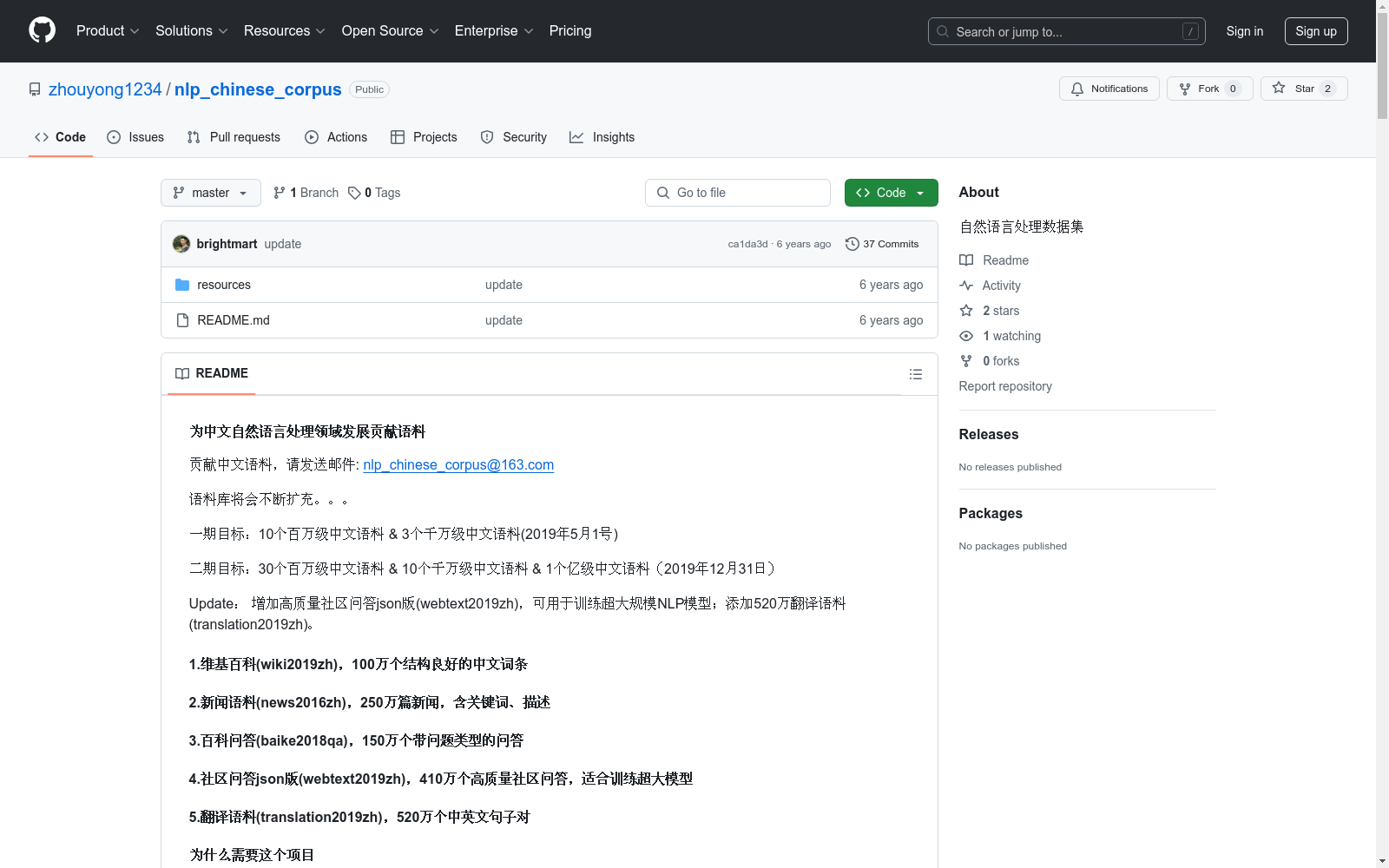
Task: Open the README outline list icon
Action: (x=915, y=374)
